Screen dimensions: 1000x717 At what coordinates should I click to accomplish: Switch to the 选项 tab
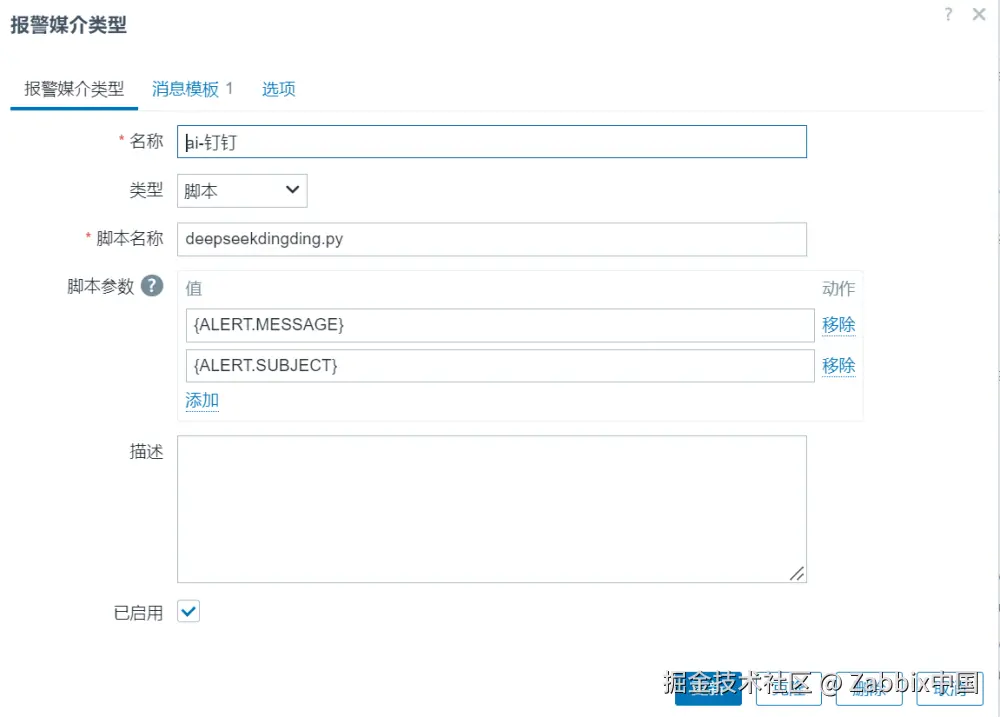(x=279, y=89)
